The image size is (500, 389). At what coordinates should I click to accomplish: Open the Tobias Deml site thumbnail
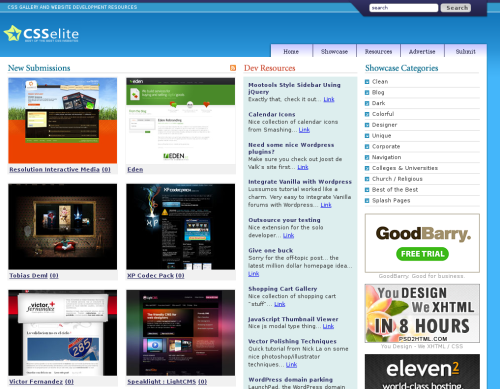[x=63, y=227]
